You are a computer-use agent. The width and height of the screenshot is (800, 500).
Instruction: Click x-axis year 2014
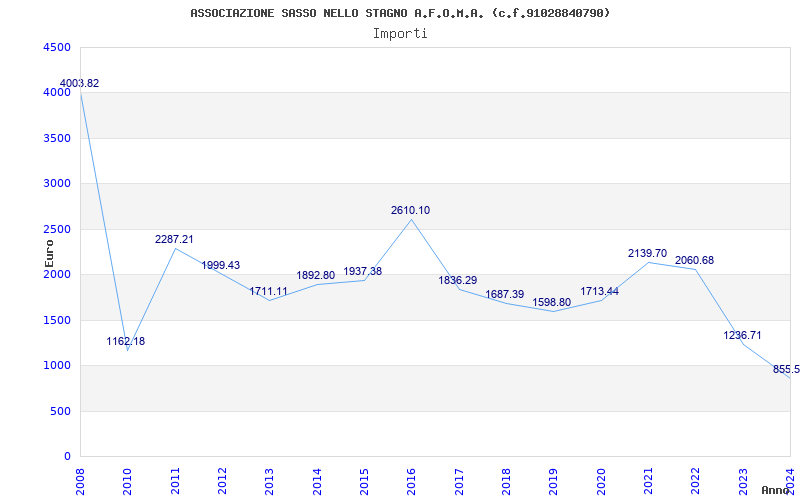coord(317,481)
